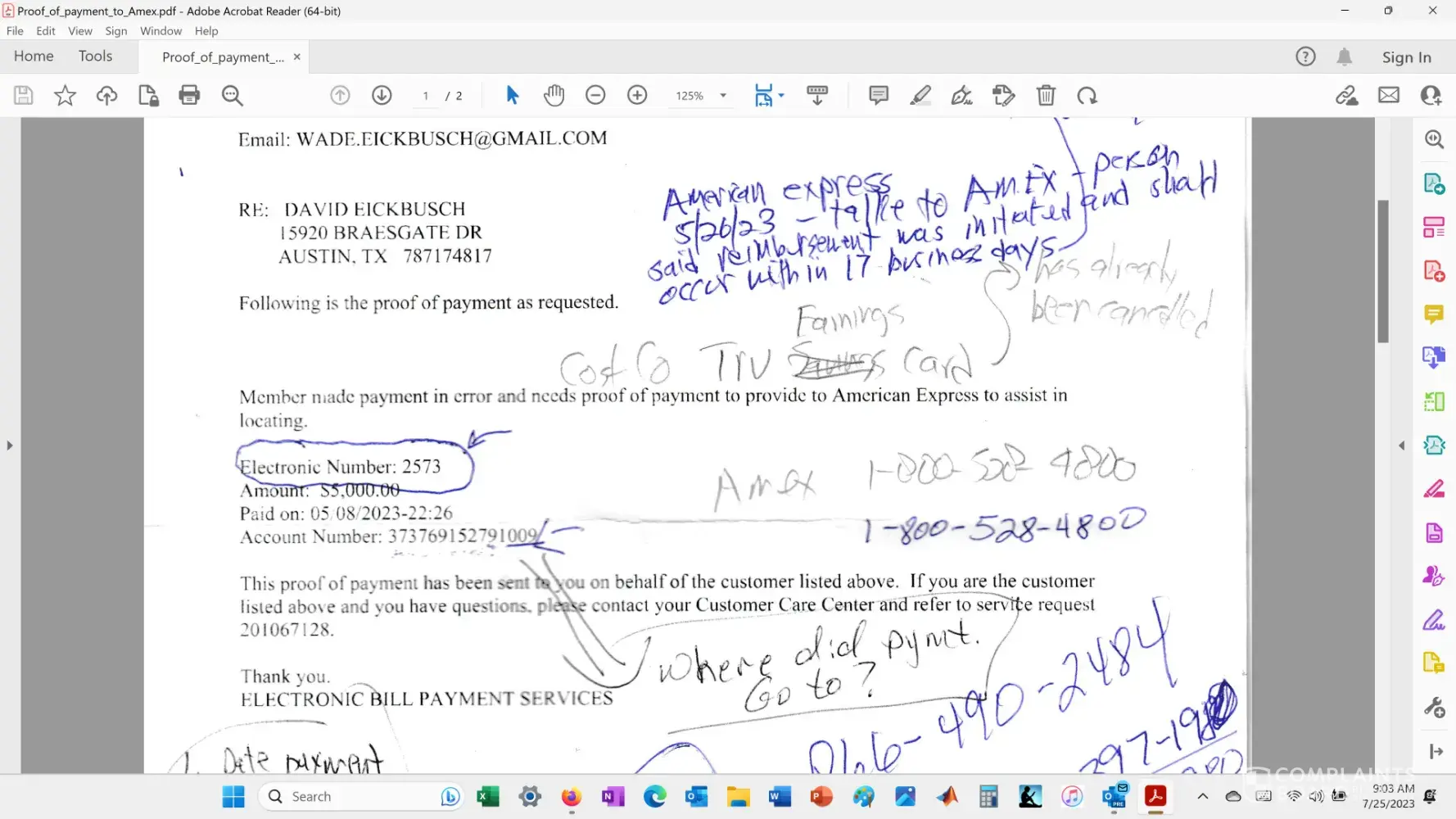The height and width of the screenshot is (819, 1456).
Task: Activate the arrow Selection tool
Action: pyautogui.click(x=513, y=96)
